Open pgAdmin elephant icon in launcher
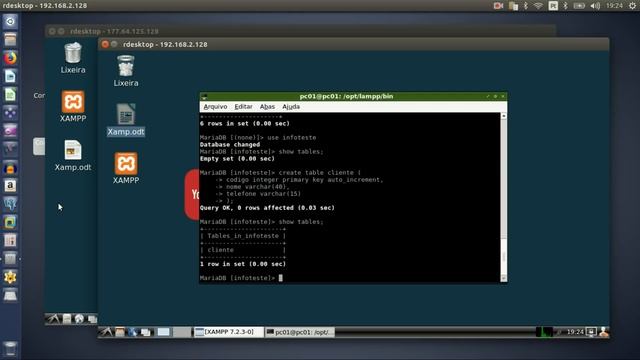This screenshot has width=640, height=360. (x=10, y=204)
